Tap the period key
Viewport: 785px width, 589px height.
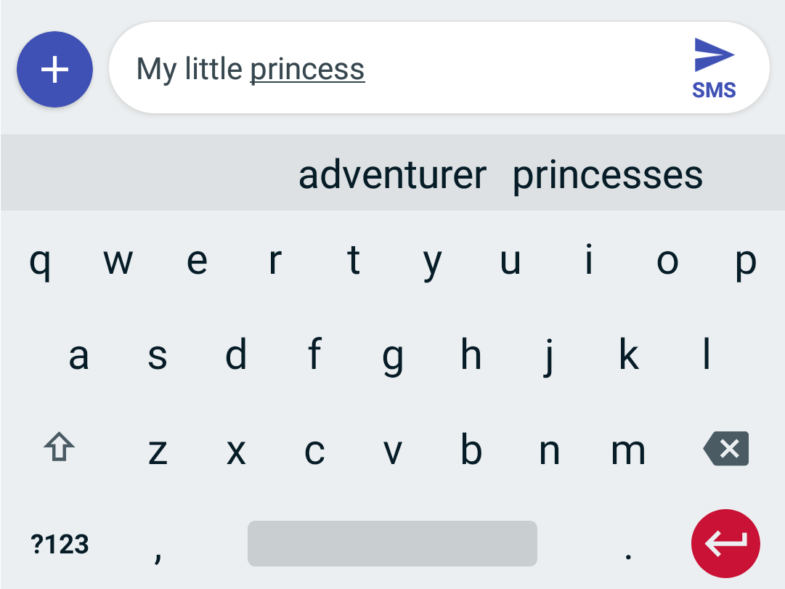click(628, 544)
